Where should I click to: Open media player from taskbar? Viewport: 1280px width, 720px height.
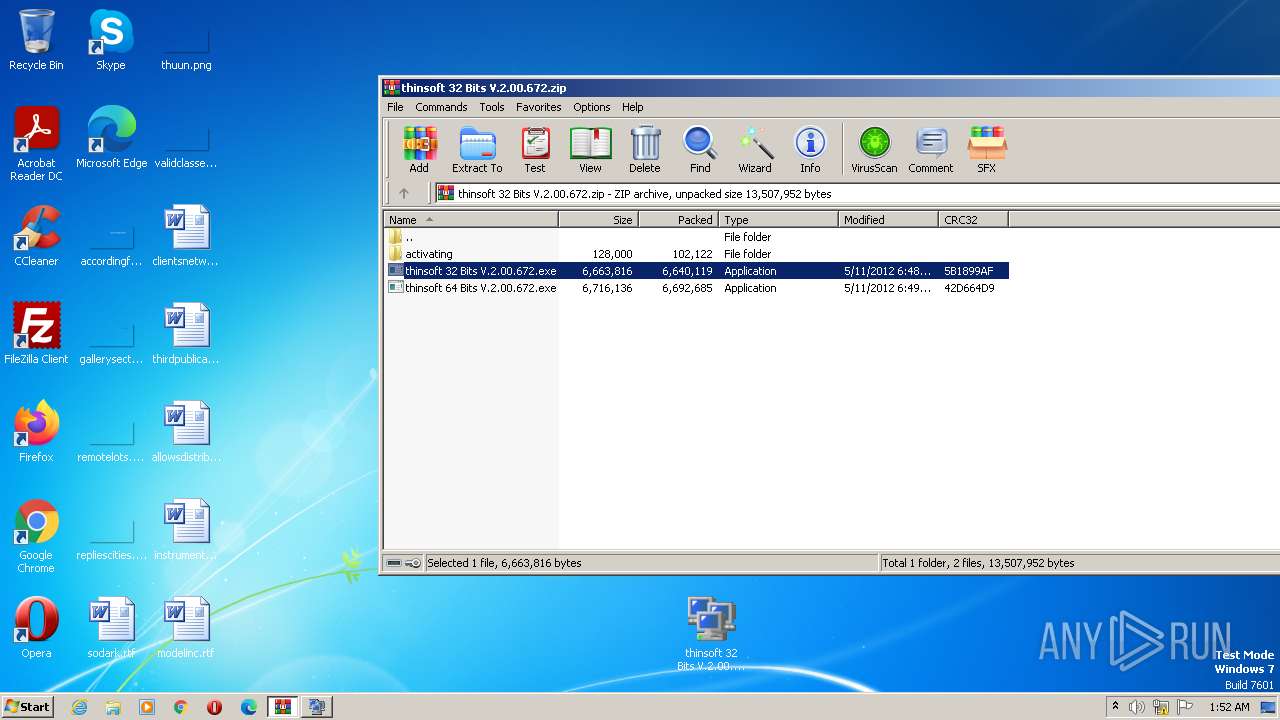[147, 707]
